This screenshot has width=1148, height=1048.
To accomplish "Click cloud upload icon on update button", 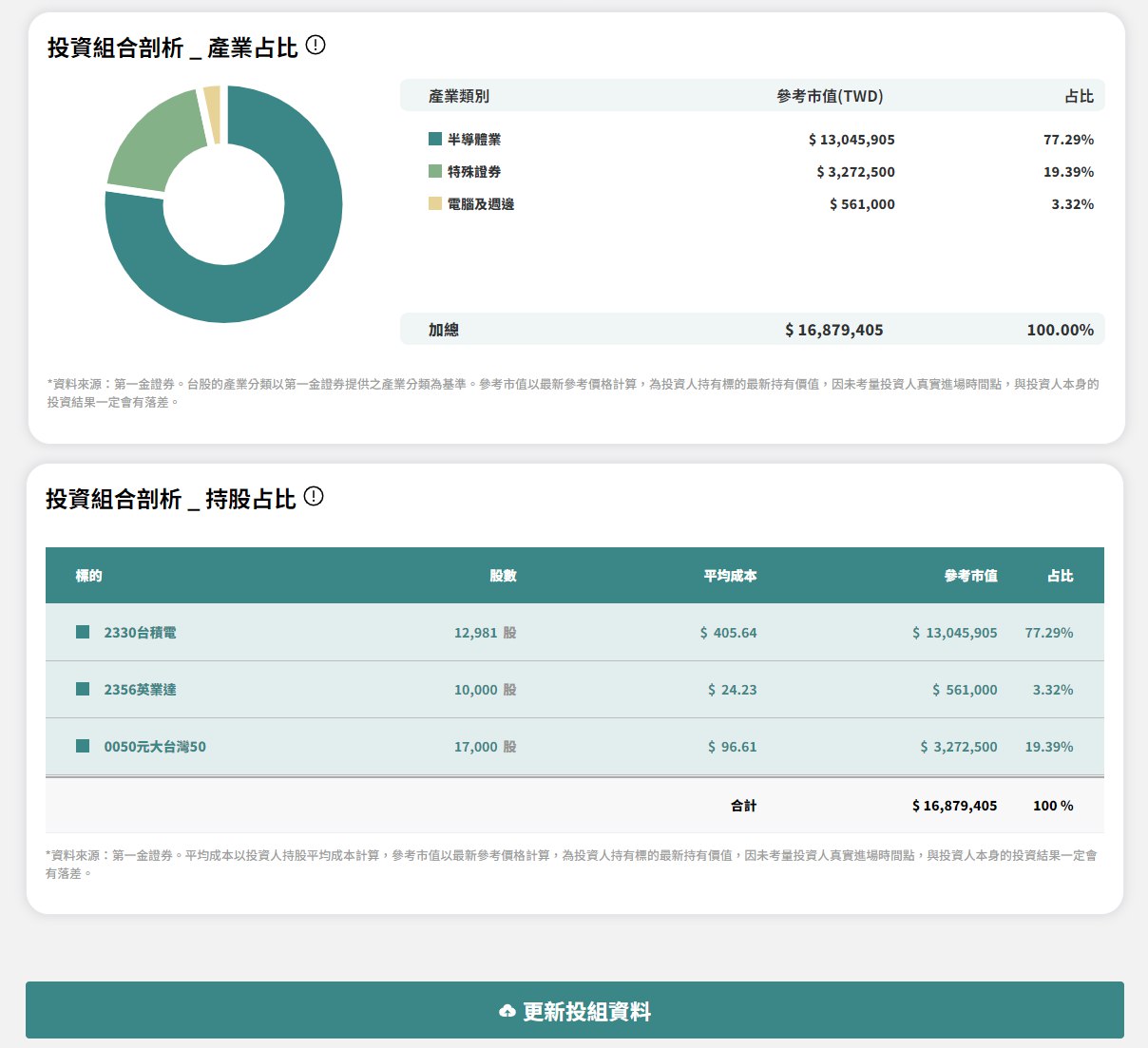I will [507, 1011].
